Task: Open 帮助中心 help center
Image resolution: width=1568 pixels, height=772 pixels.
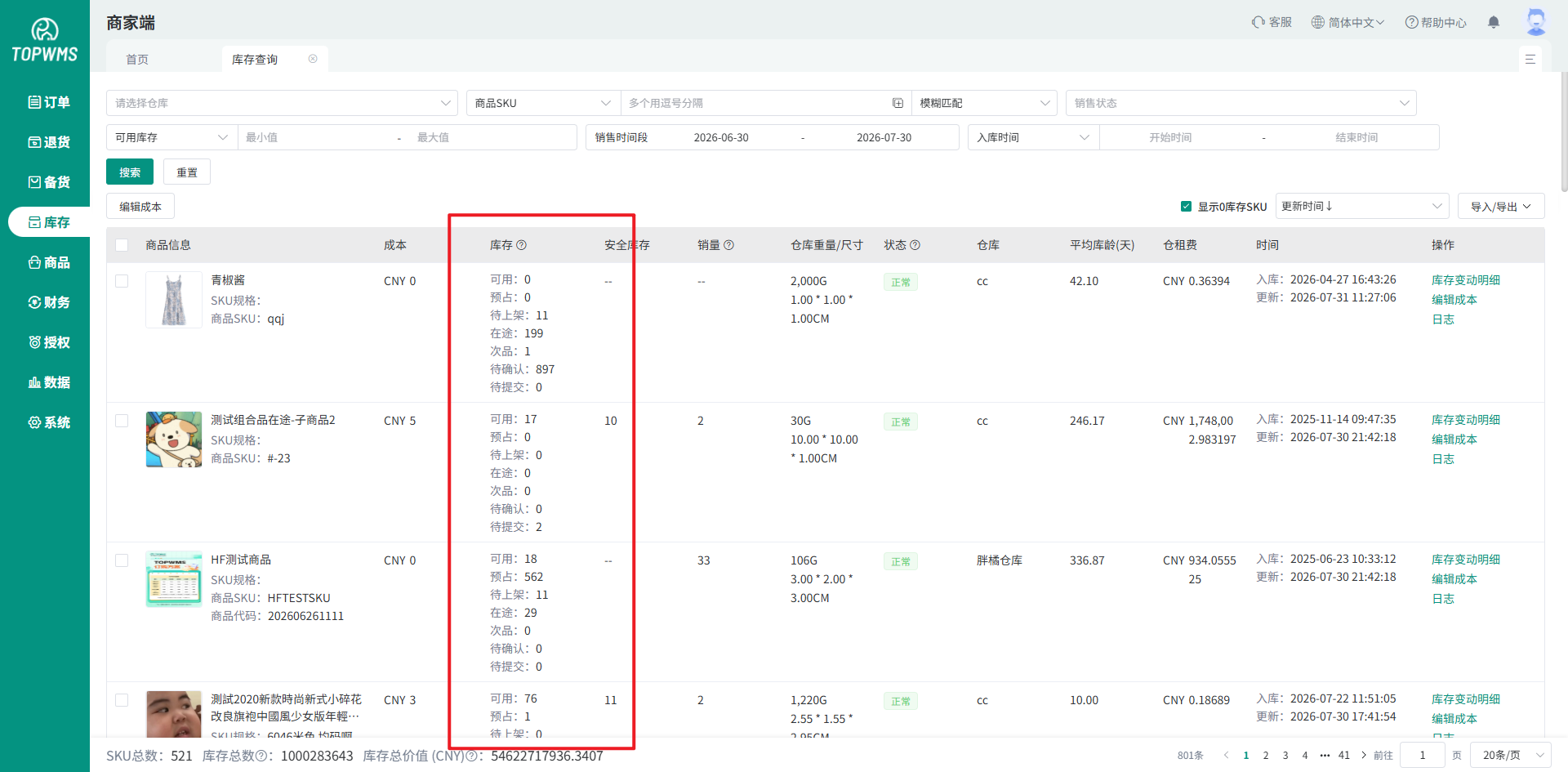Action: [x=1436, y=22]
